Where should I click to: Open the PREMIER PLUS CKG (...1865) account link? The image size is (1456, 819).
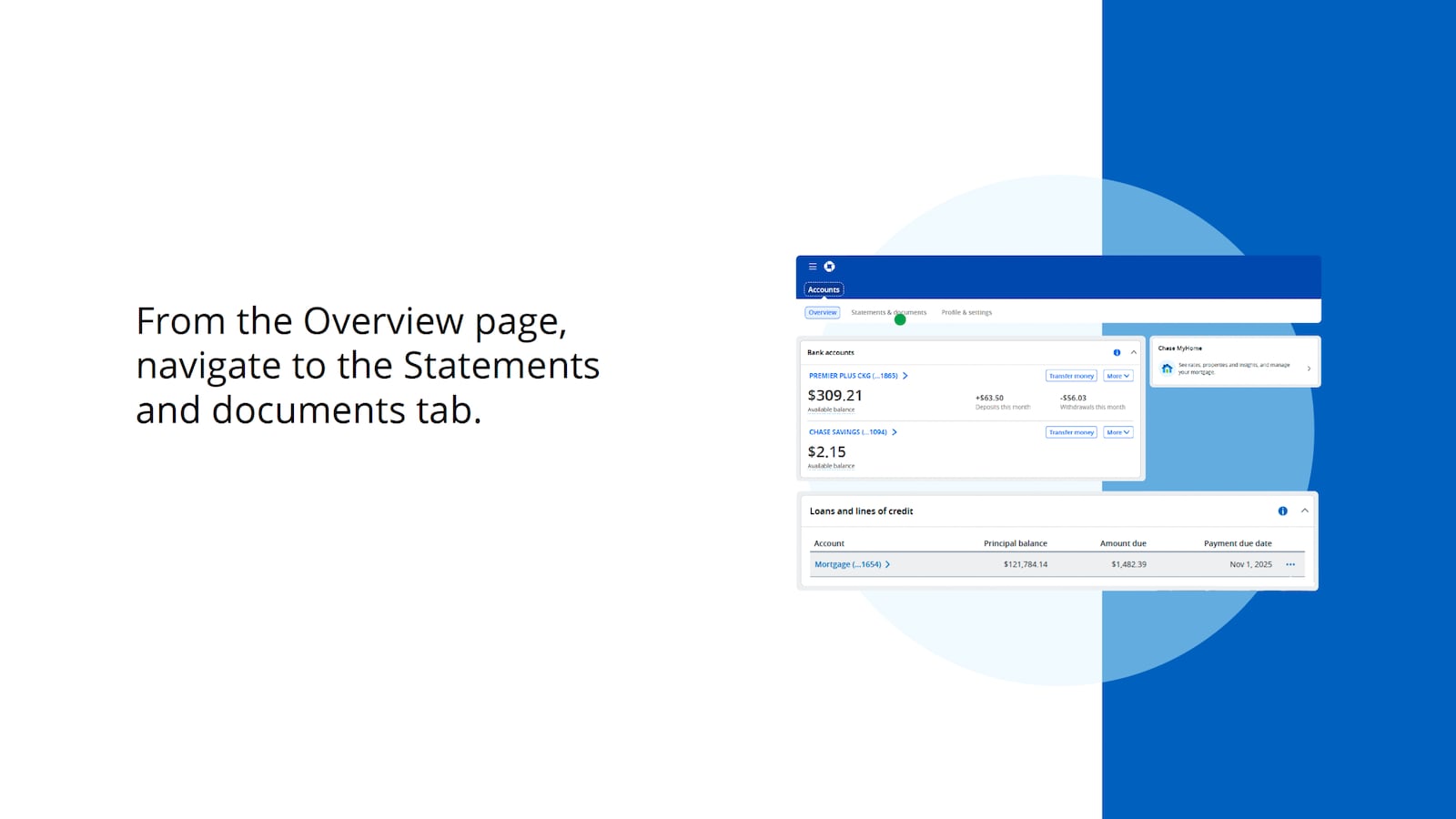[x=853, y=376]
